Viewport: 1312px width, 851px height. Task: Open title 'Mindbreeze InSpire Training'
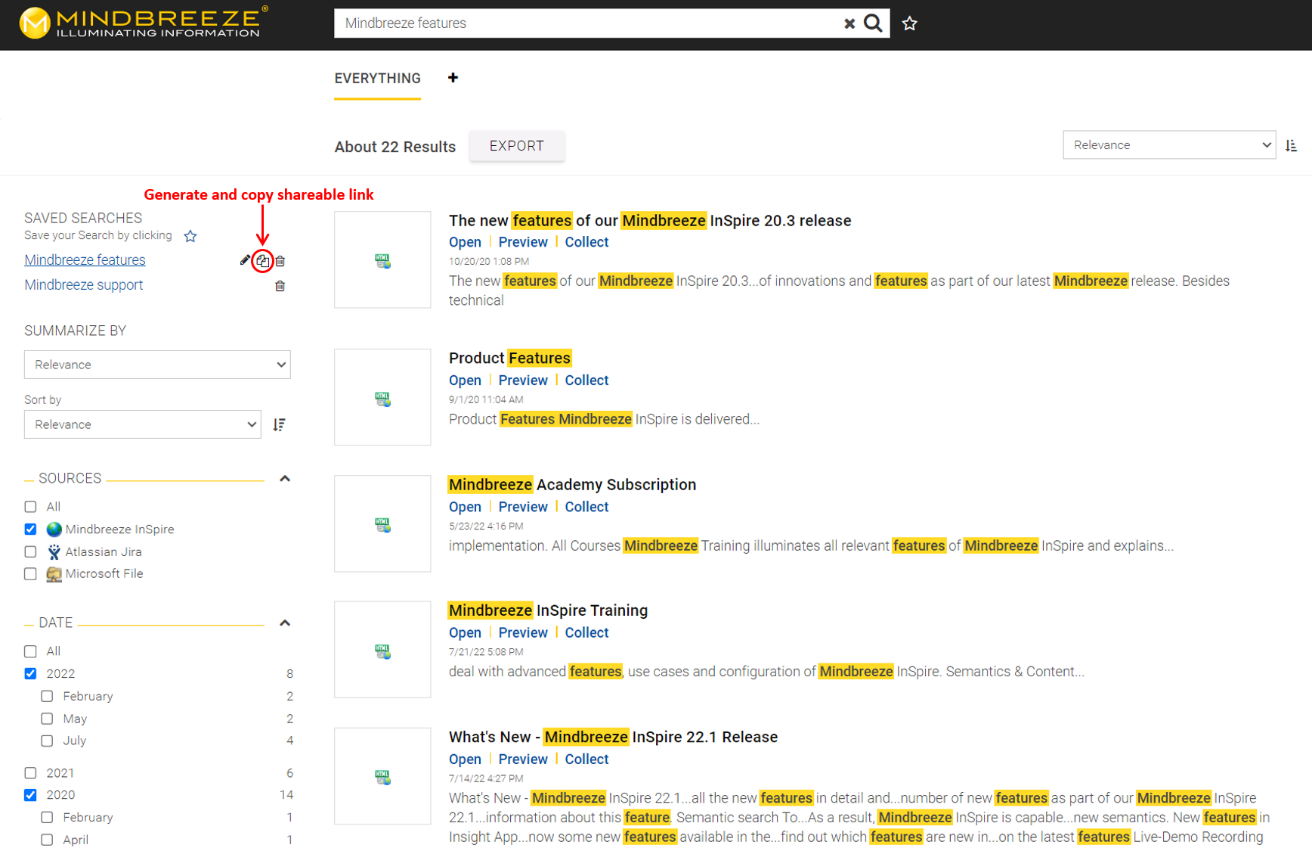(548, 610)
